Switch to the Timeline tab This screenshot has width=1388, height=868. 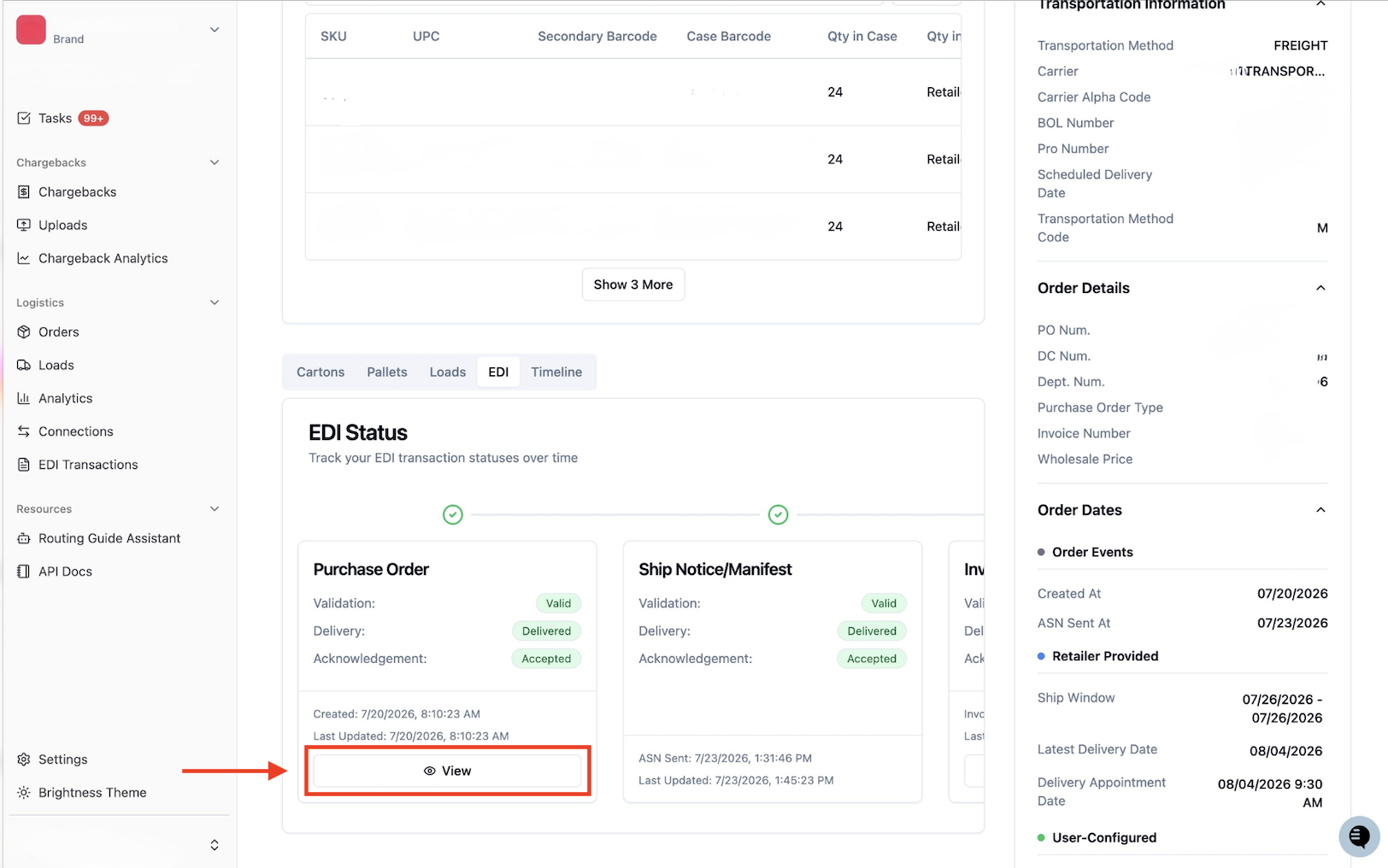point(556,372)
